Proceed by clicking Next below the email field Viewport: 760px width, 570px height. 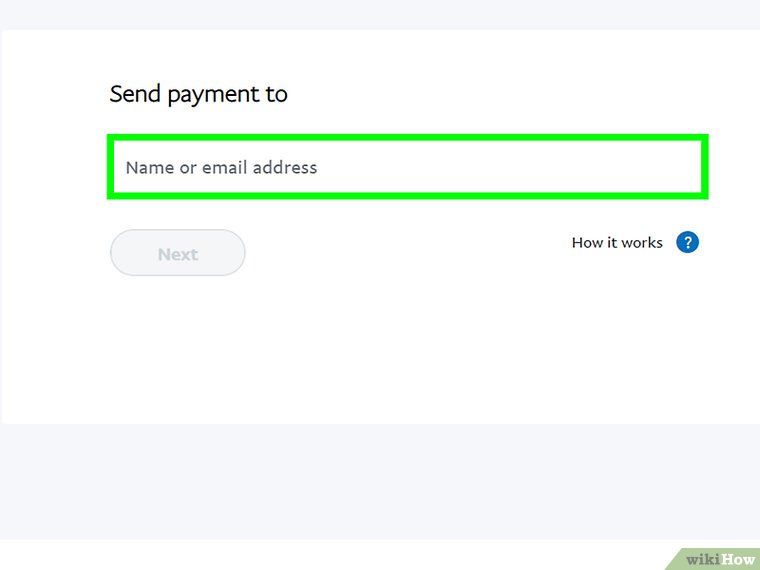point(177,254)
